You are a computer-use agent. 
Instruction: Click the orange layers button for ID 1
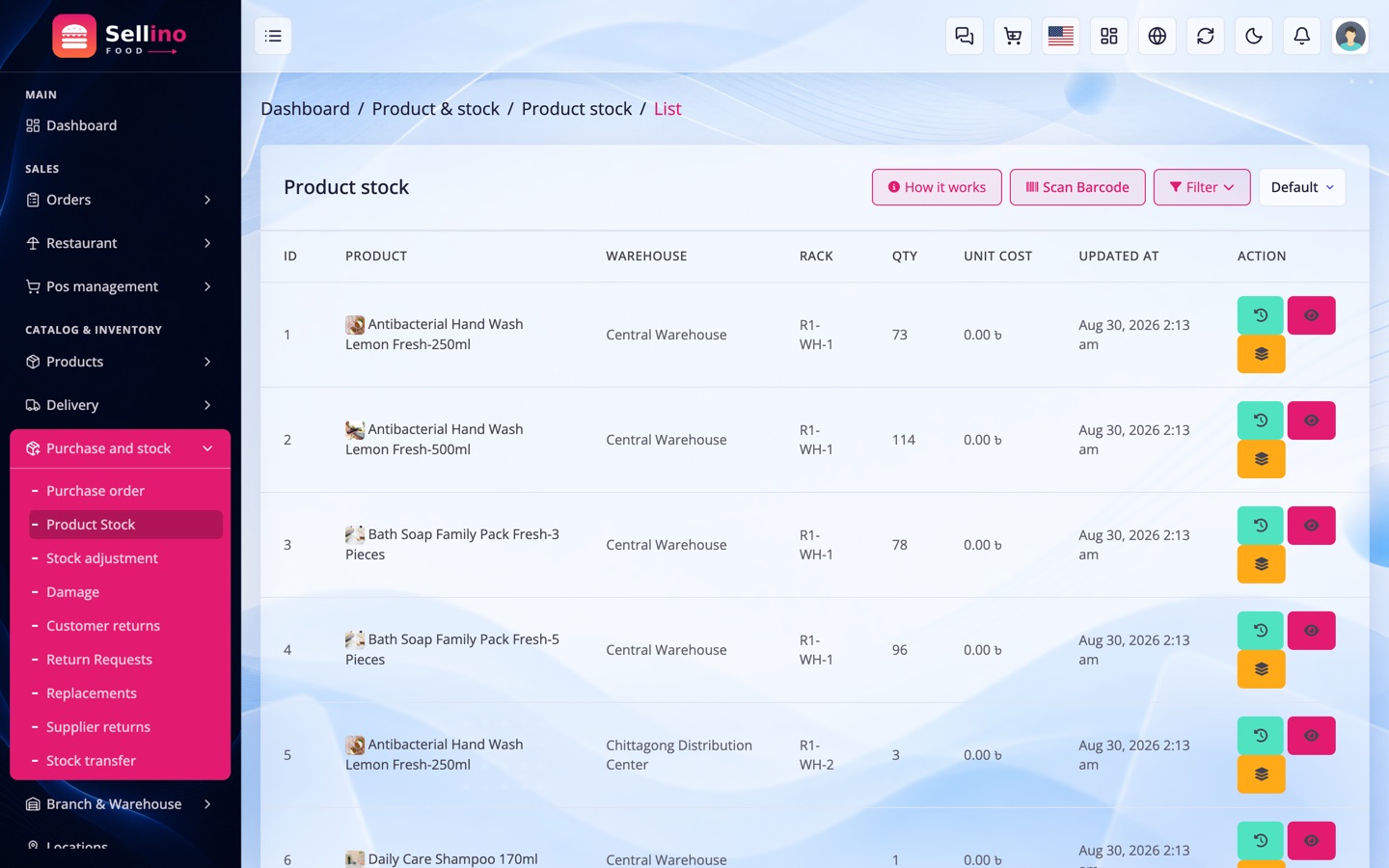tap(1261, 354)
